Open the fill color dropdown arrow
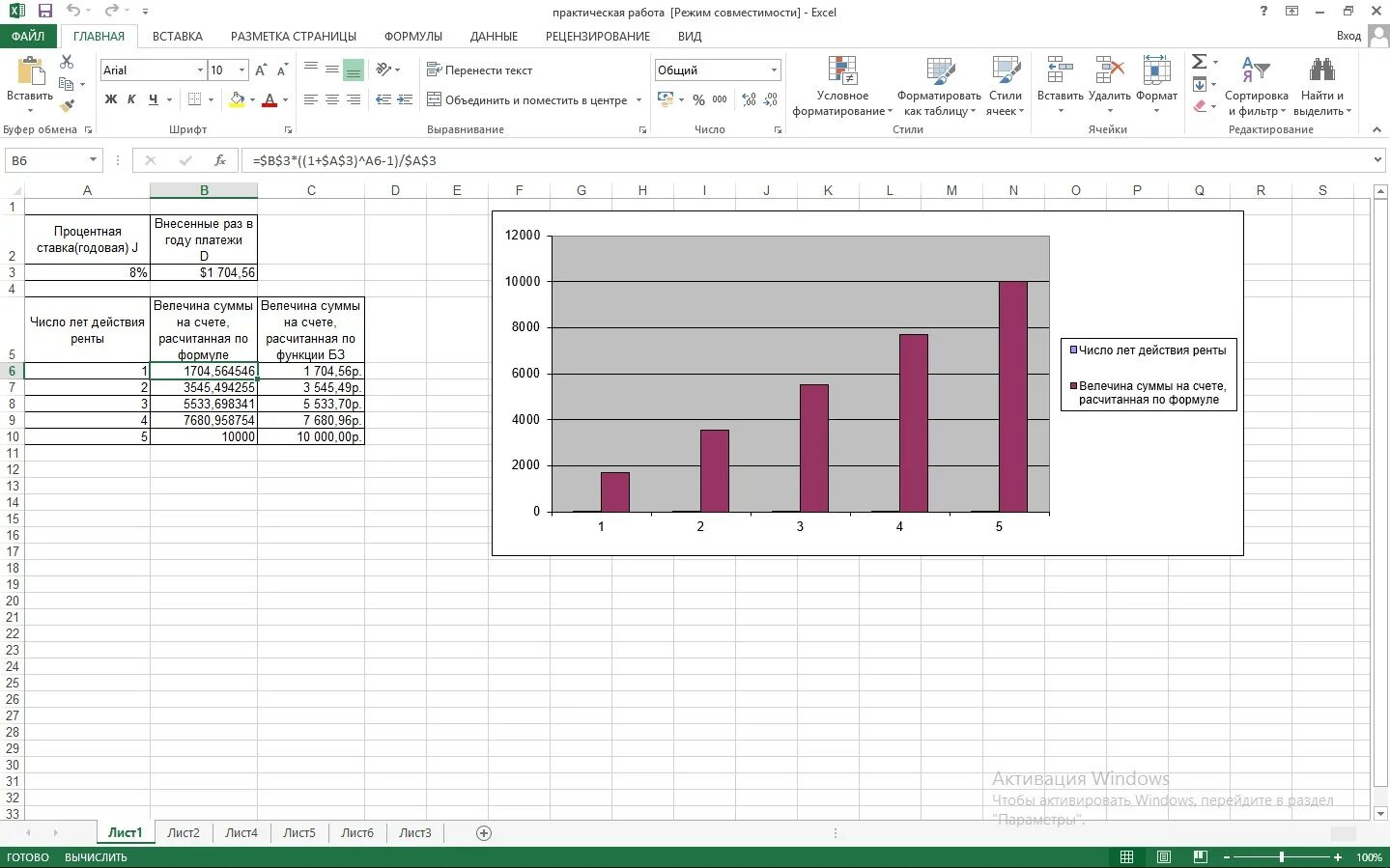 tap(252, 99)
